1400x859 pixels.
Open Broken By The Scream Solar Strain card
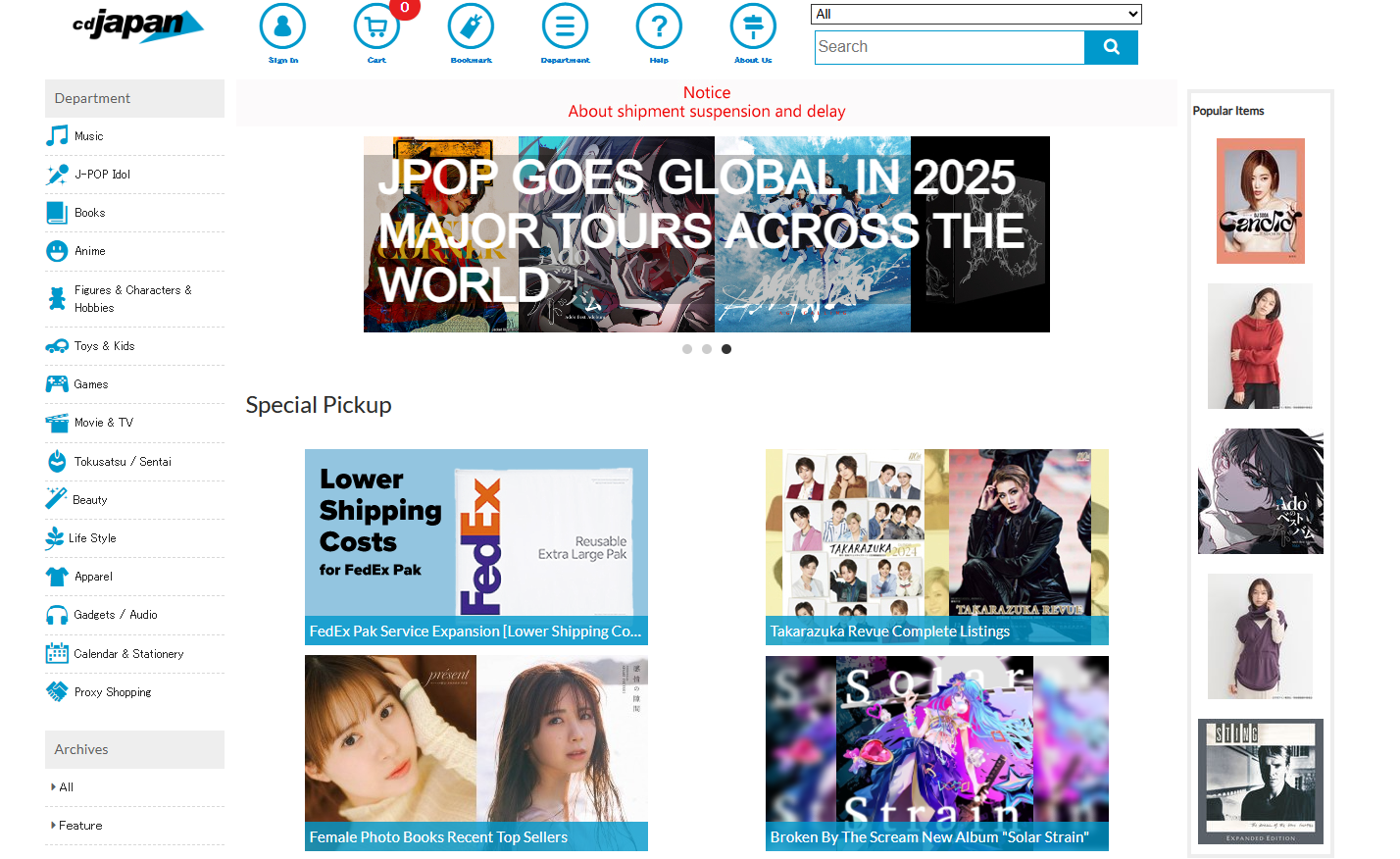(x=937, y=753)
